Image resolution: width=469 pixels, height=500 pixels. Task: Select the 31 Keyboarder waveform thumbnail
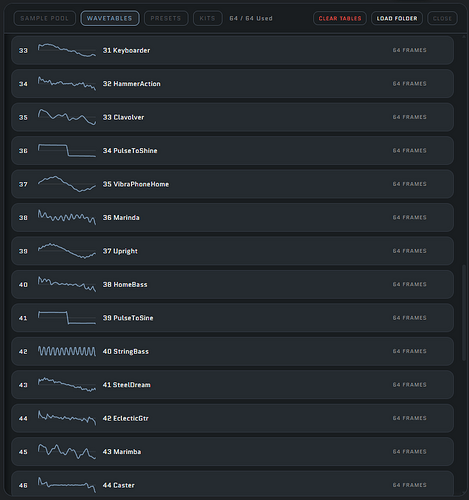67,50
